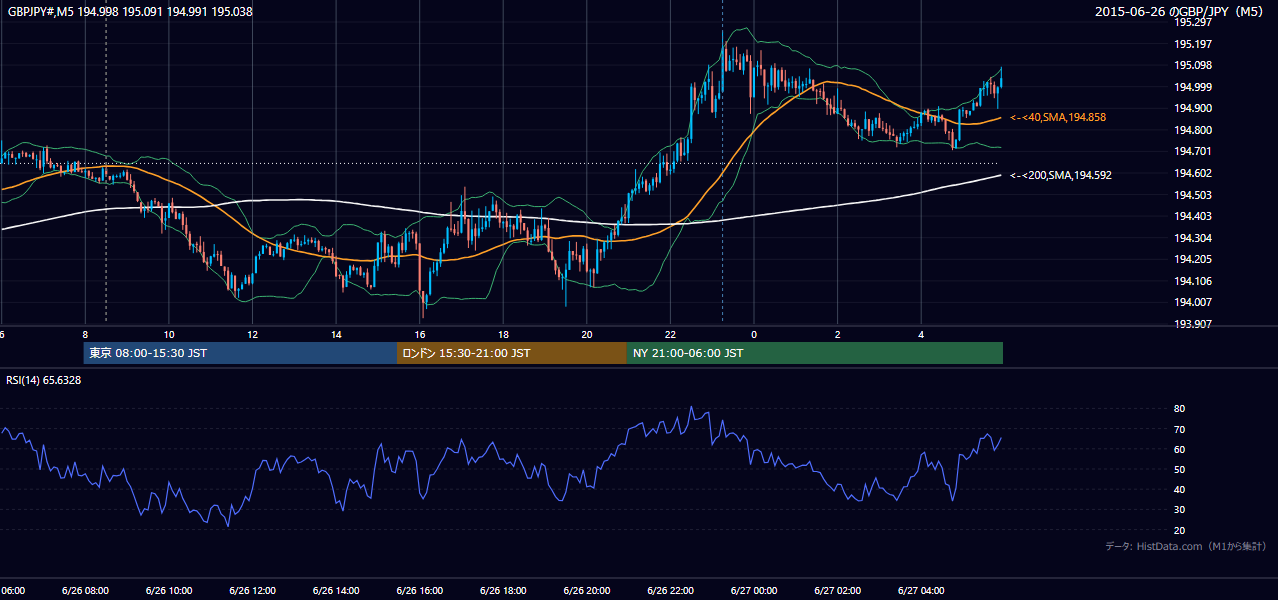Click the 194.007 price axis label
1278x600 pixels.
click(1193, 302)
